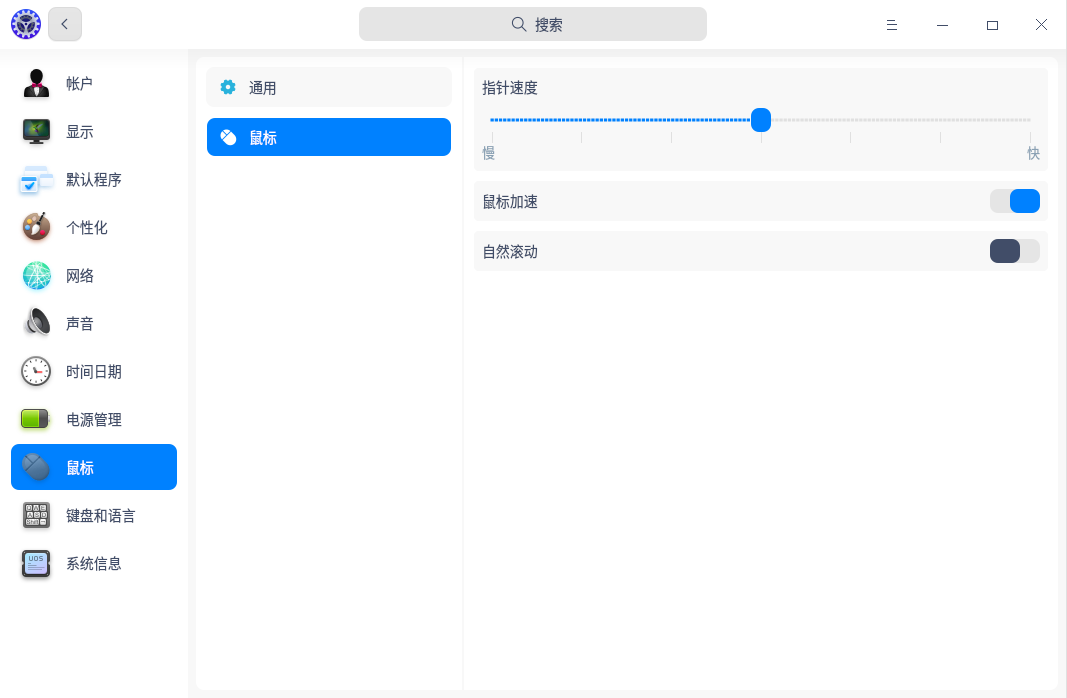The width and height of the screenshot is (1067, 698).
Task: Select the 声音 (Sound) speaker icon
Action: click(x=37, y=323)
